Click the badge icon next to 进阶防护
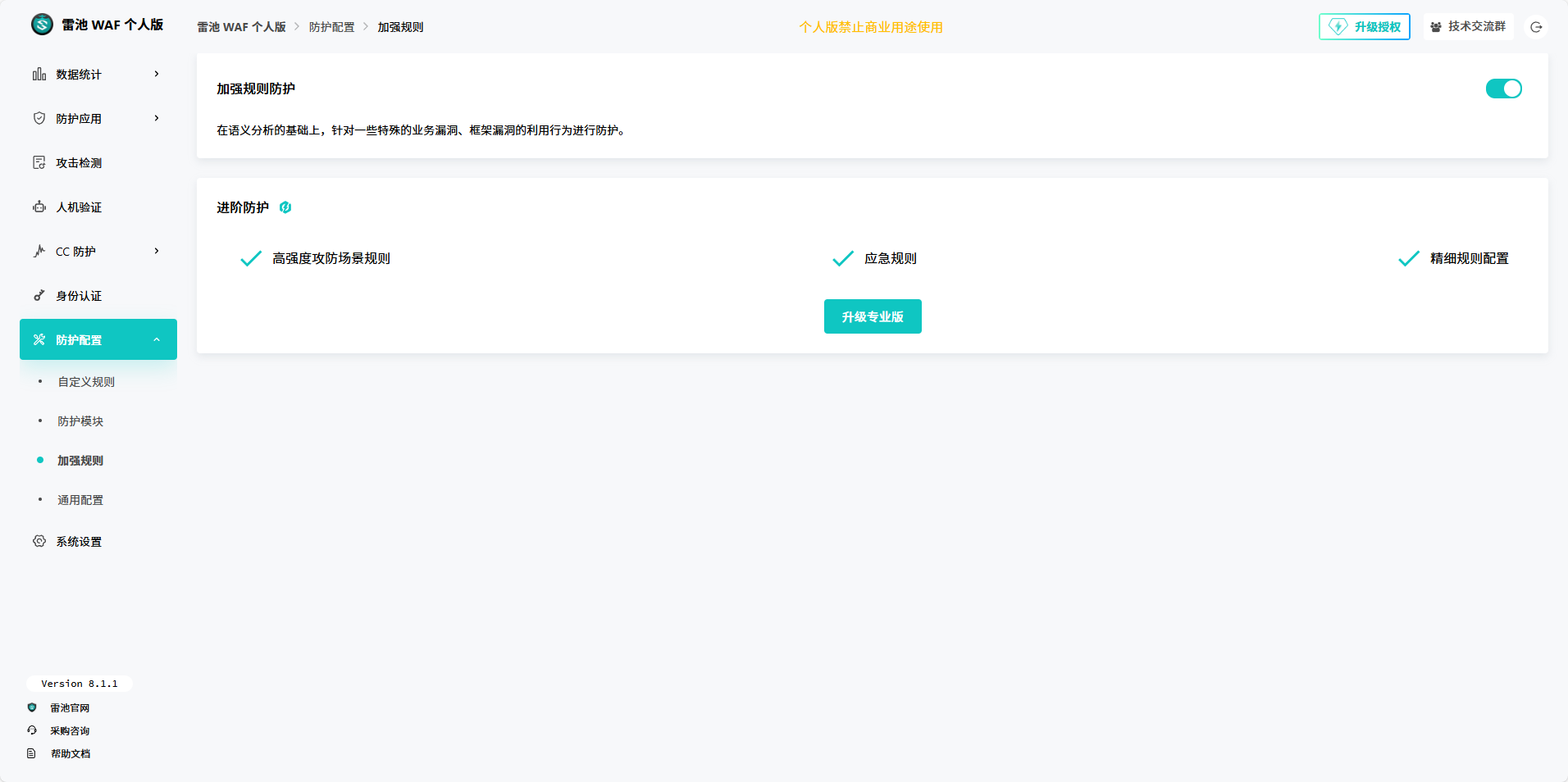The width and height of the screenshot is (1568, 782). point(285,207)
